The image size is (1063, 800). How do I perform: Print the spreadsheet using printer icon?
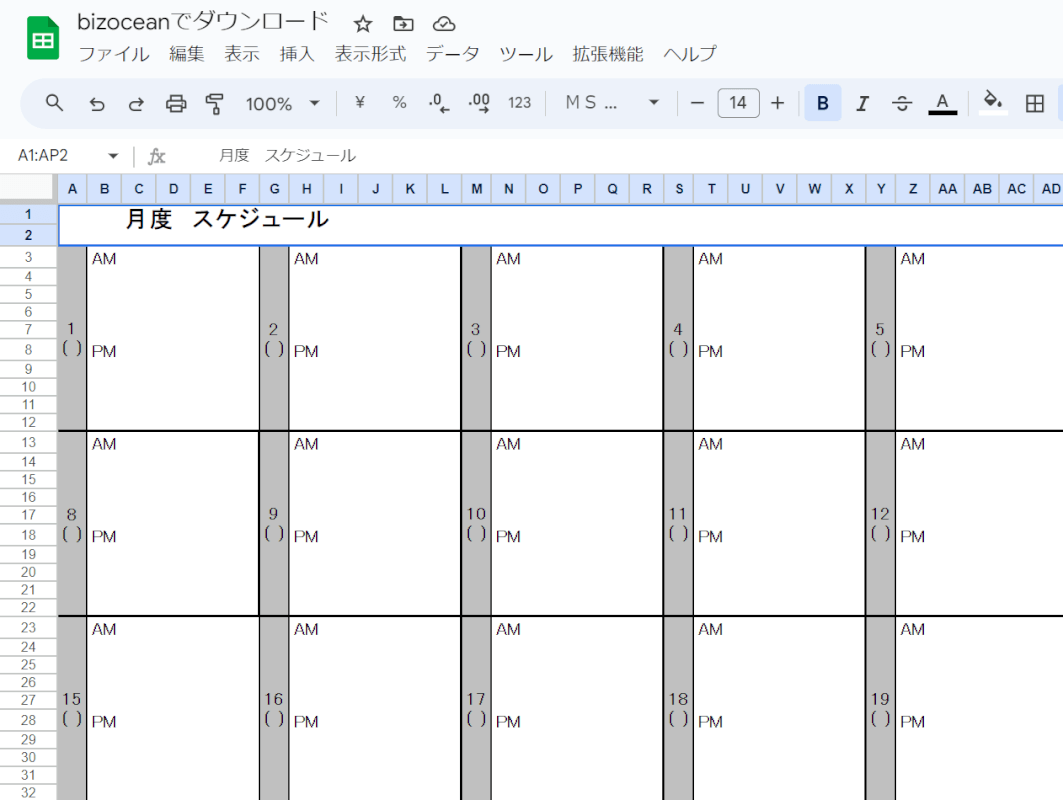(176, 103)
